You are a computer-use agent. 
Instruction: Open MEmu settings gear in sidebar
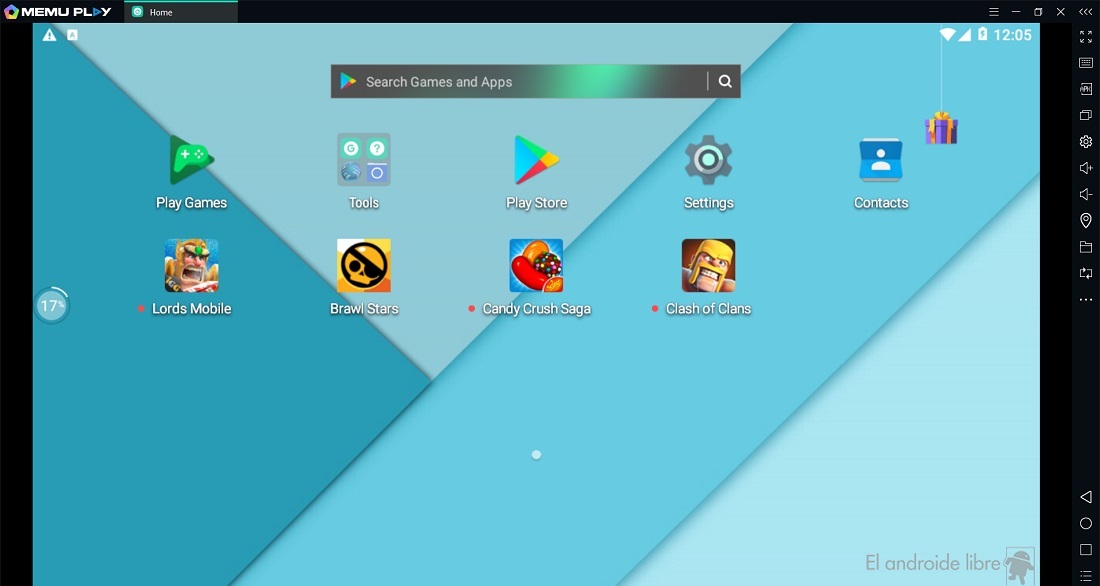(1085, 142)
